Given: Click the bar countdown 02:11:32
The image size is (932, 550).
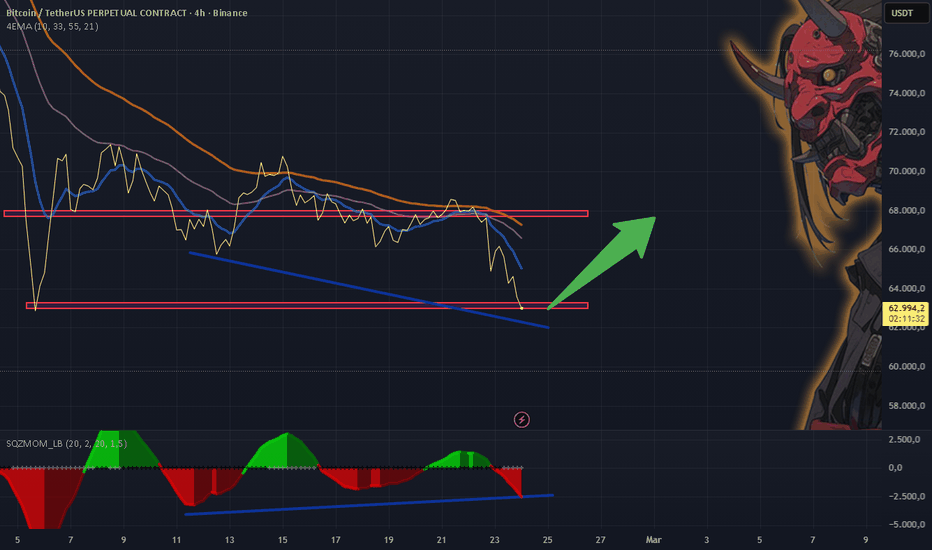Looking at the screenshot, I should point(906,319).
